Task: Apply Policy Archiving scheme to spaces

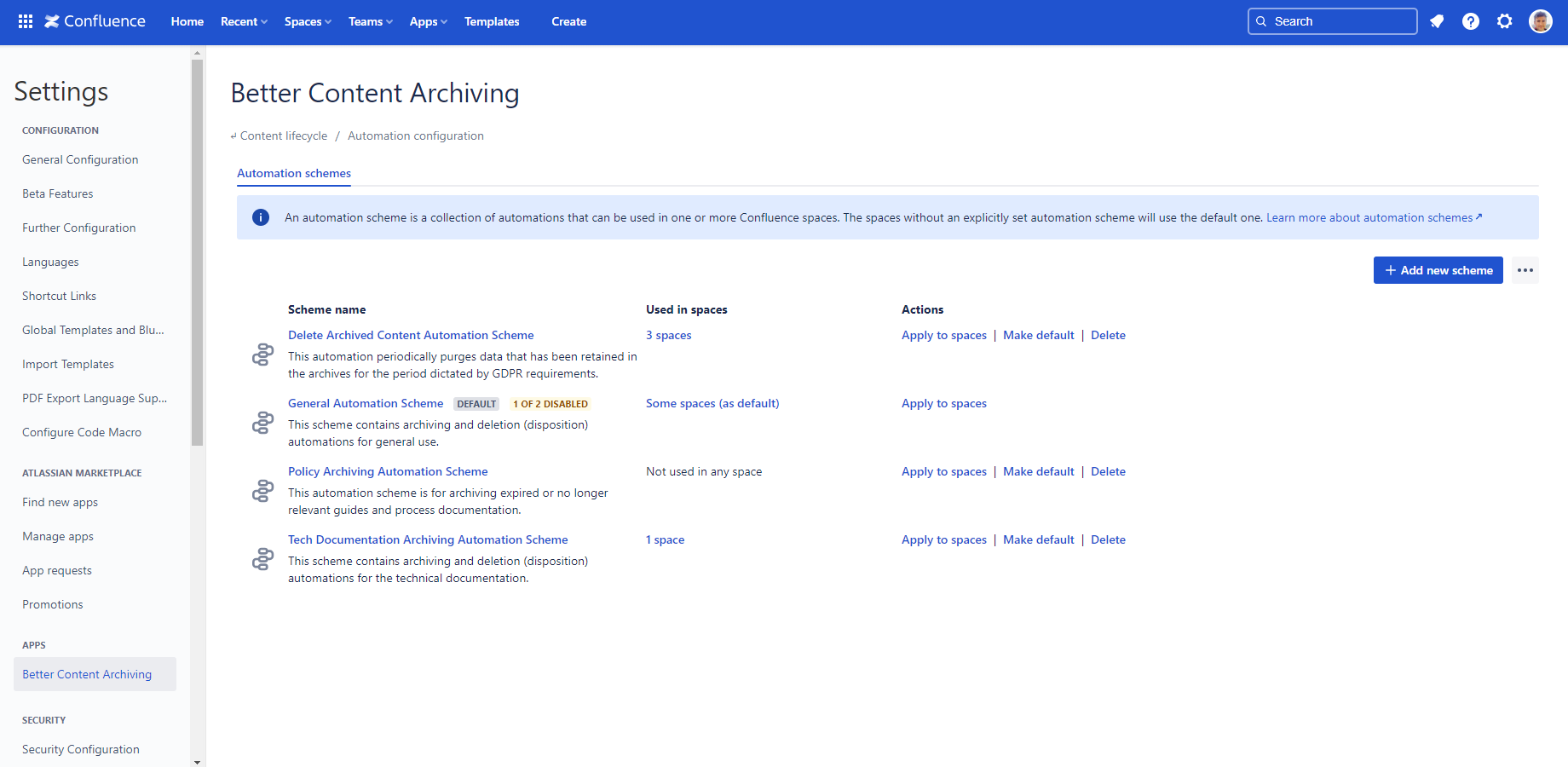Action: (944, 471)
